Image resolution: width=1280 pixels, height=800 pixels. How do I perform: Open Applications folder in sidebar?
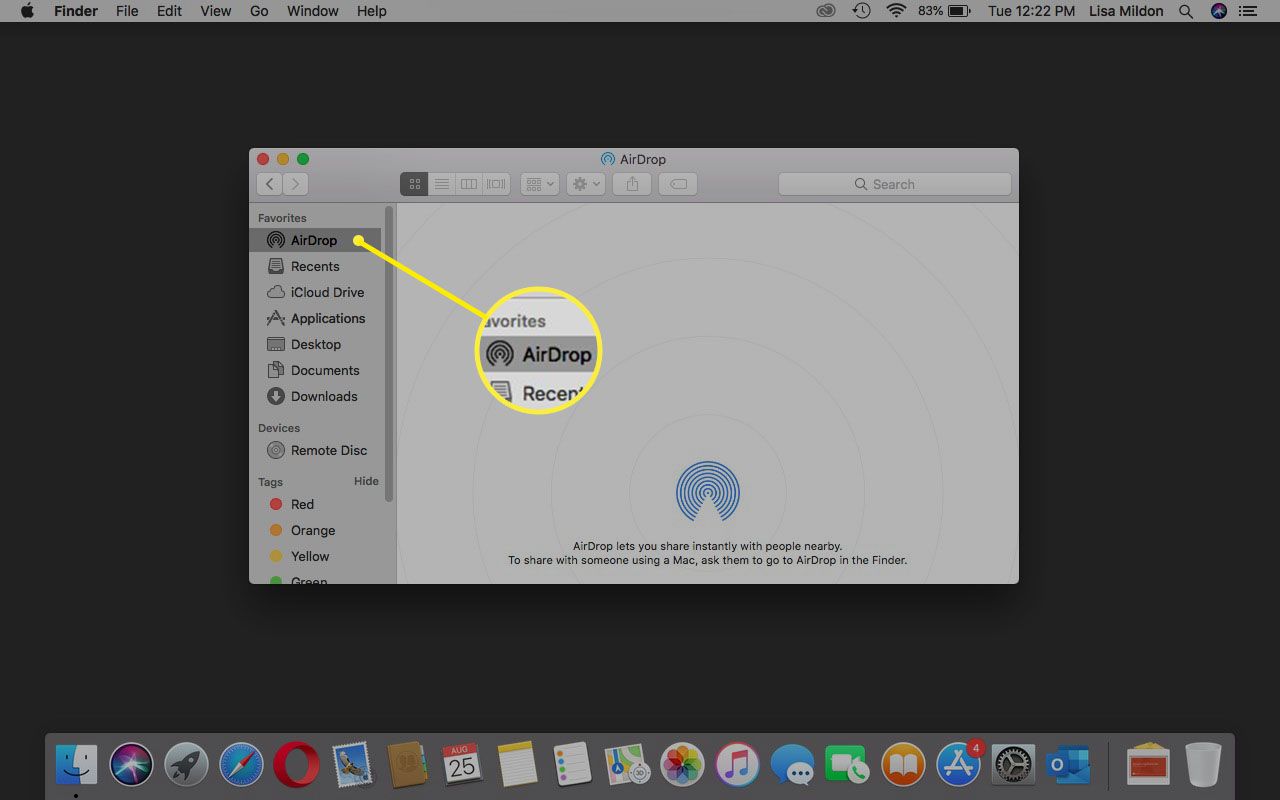[x=315, y=318]
